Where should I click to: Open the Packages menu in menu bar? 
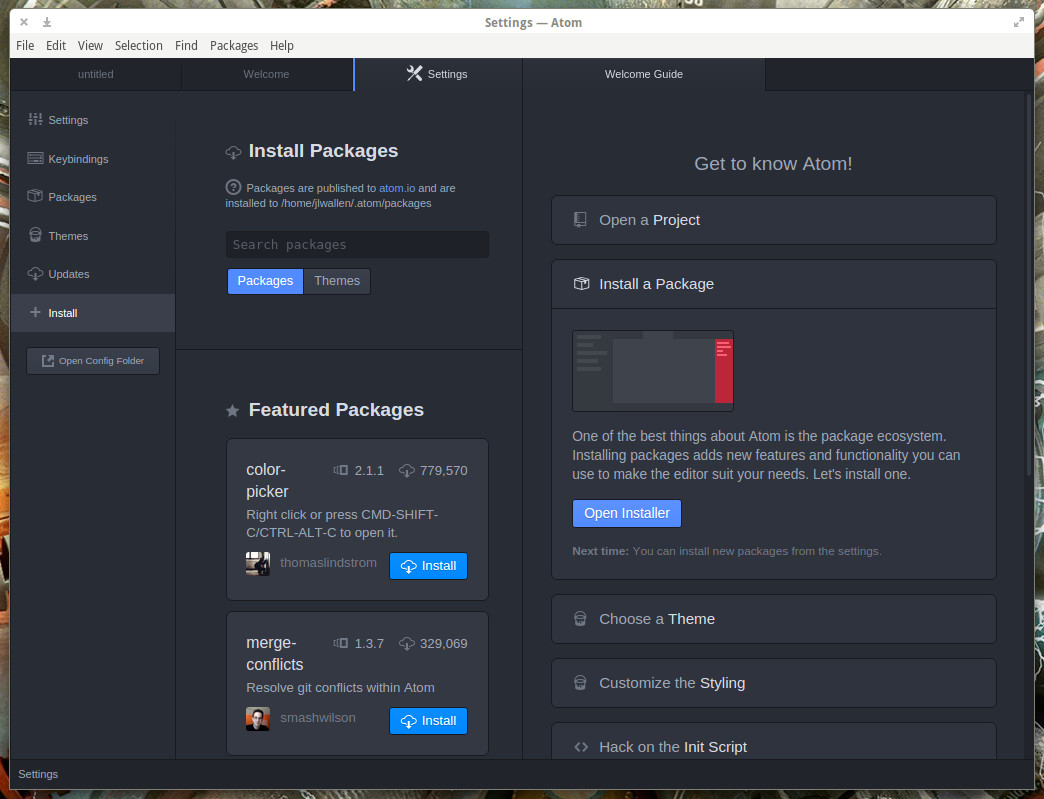(x=234, y=45)
